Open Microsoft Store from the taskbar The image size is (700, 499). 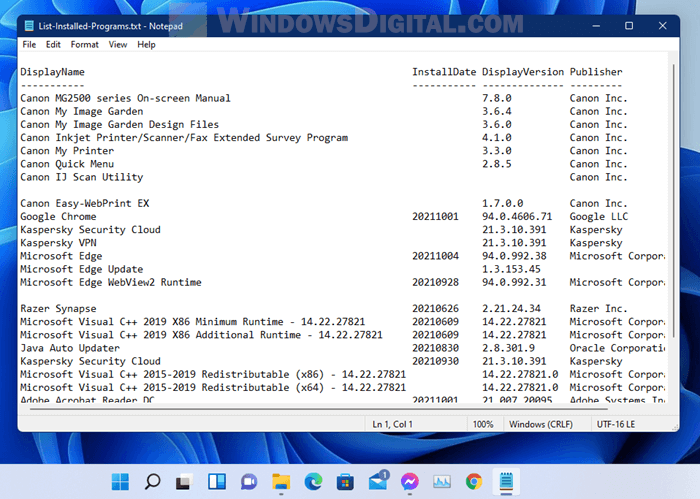tap(345, 482)
